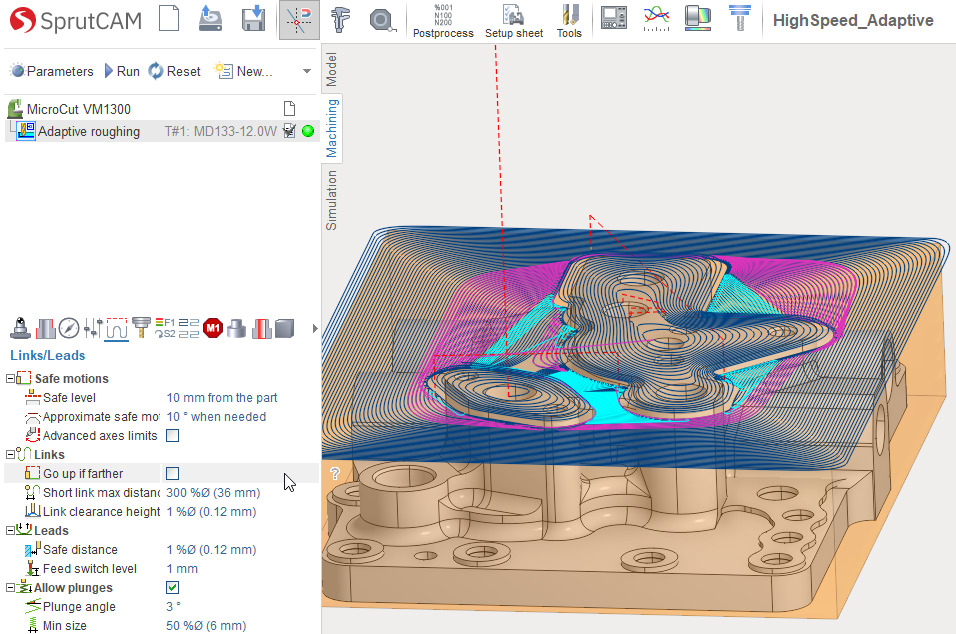Open the job assignment parameters page
The image size is (956, 634).
coord(46,328)
